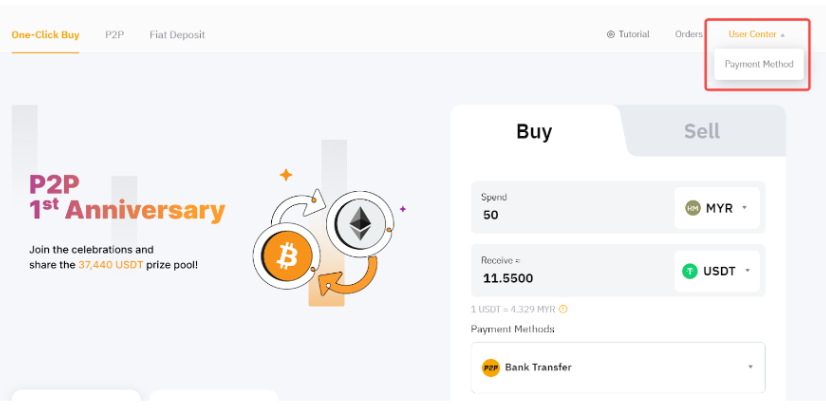Select Payment Method from User Center menu
The height and width of the screenshot is (409, 826).
click(x=759, y=64)
